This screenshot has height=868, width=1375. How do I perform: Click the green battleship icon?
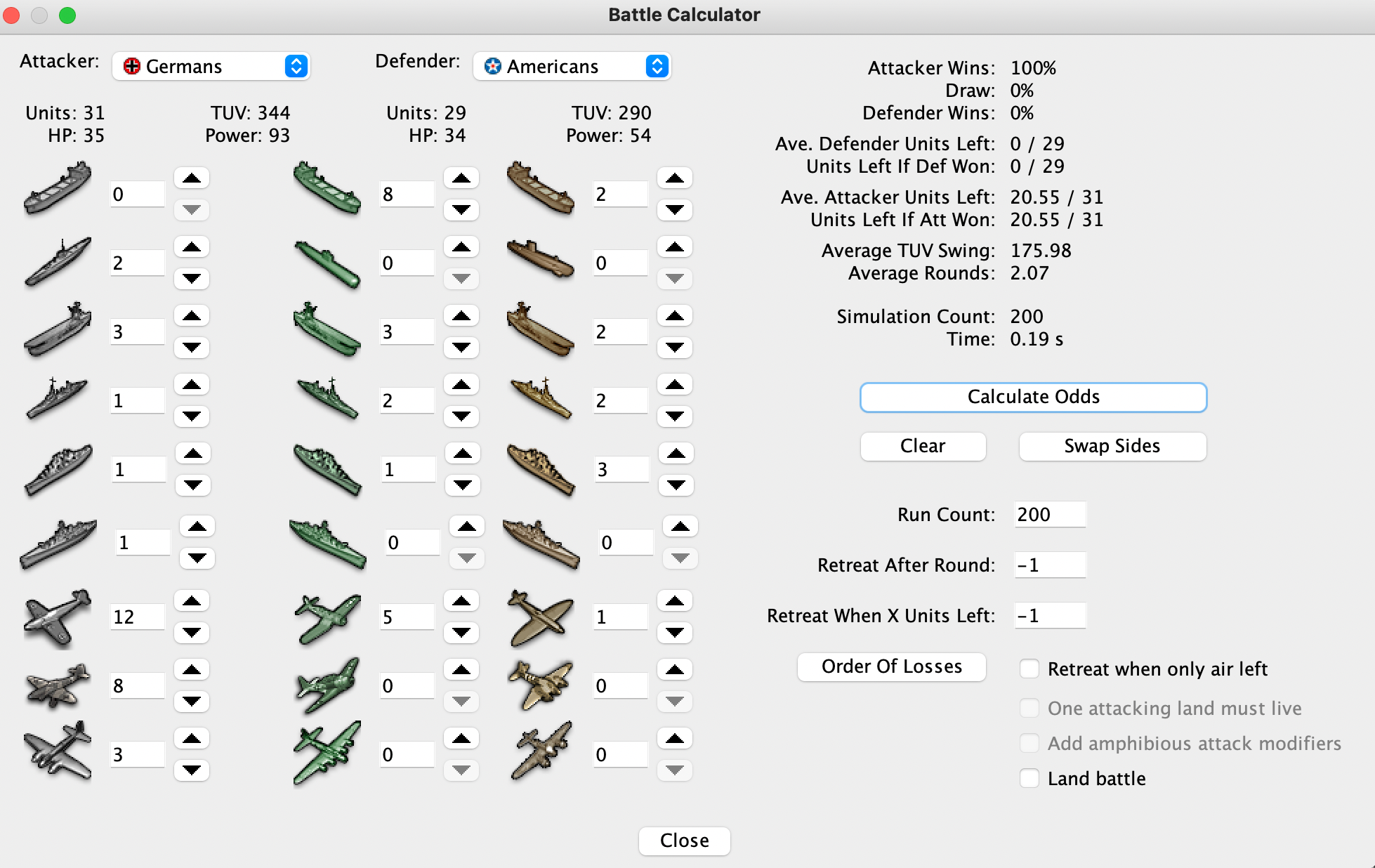coord(328,544)
